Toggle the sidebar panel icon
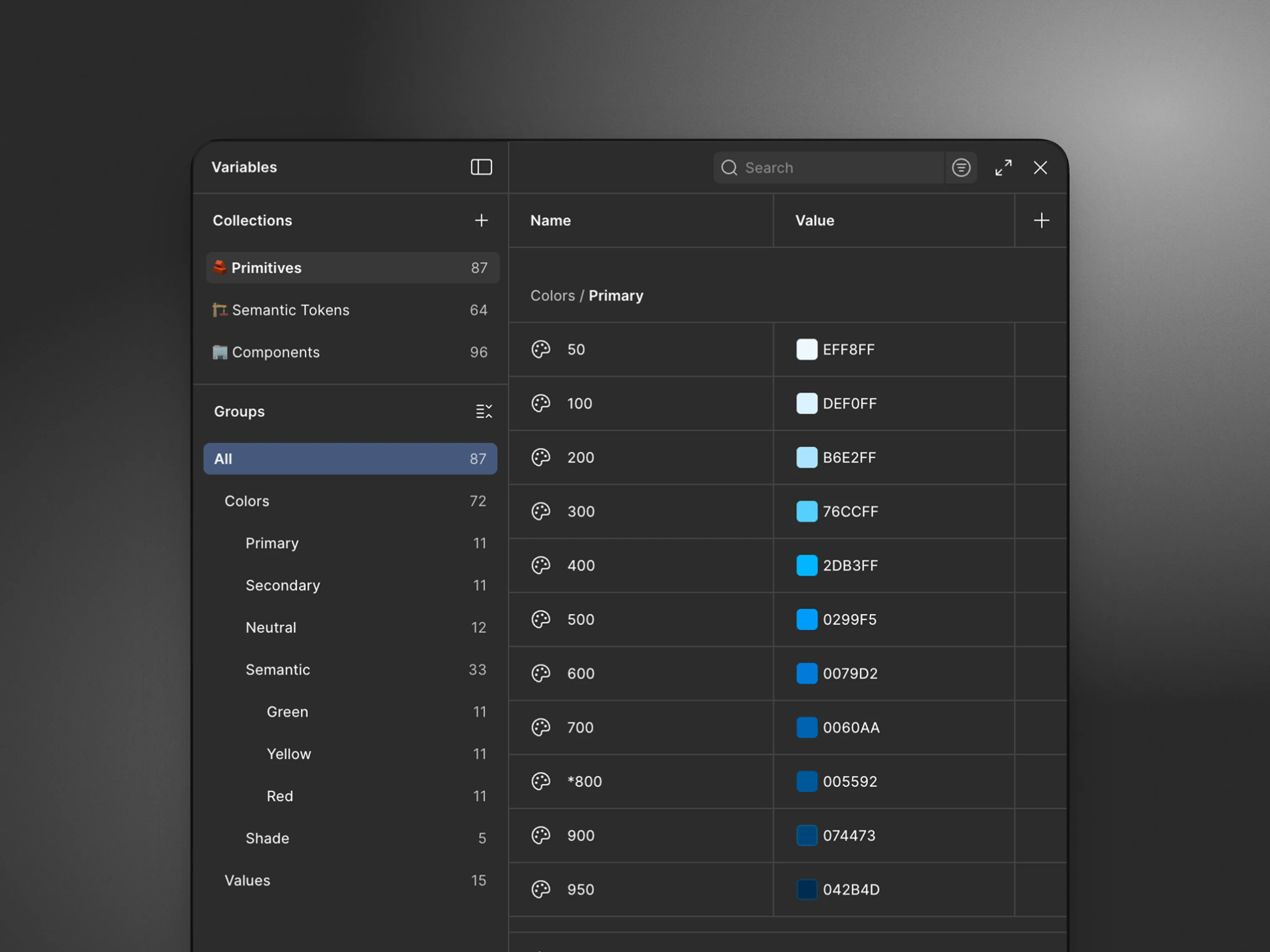 pyautogui.click(x=481, y=167)
